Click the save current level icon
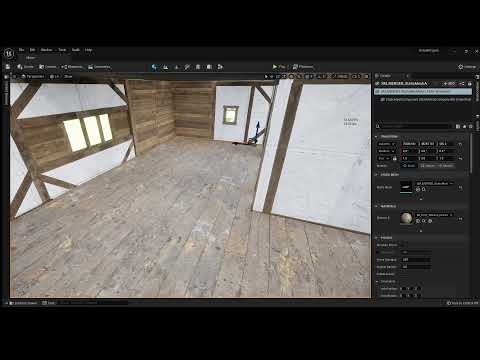The image size is (480, 360). coord(8,67)
